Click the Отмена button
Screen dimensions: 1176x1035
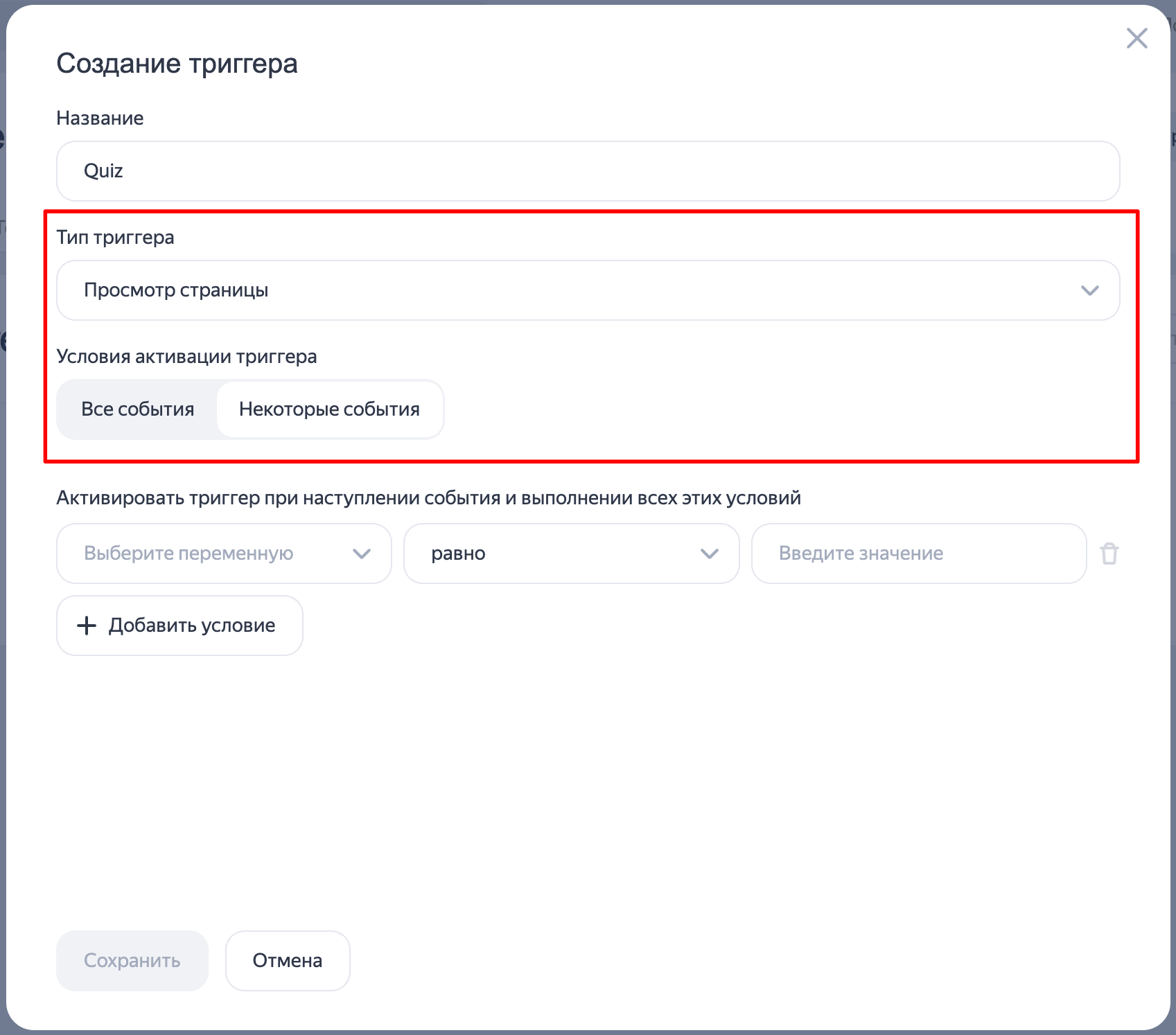(x=288, y=961)
